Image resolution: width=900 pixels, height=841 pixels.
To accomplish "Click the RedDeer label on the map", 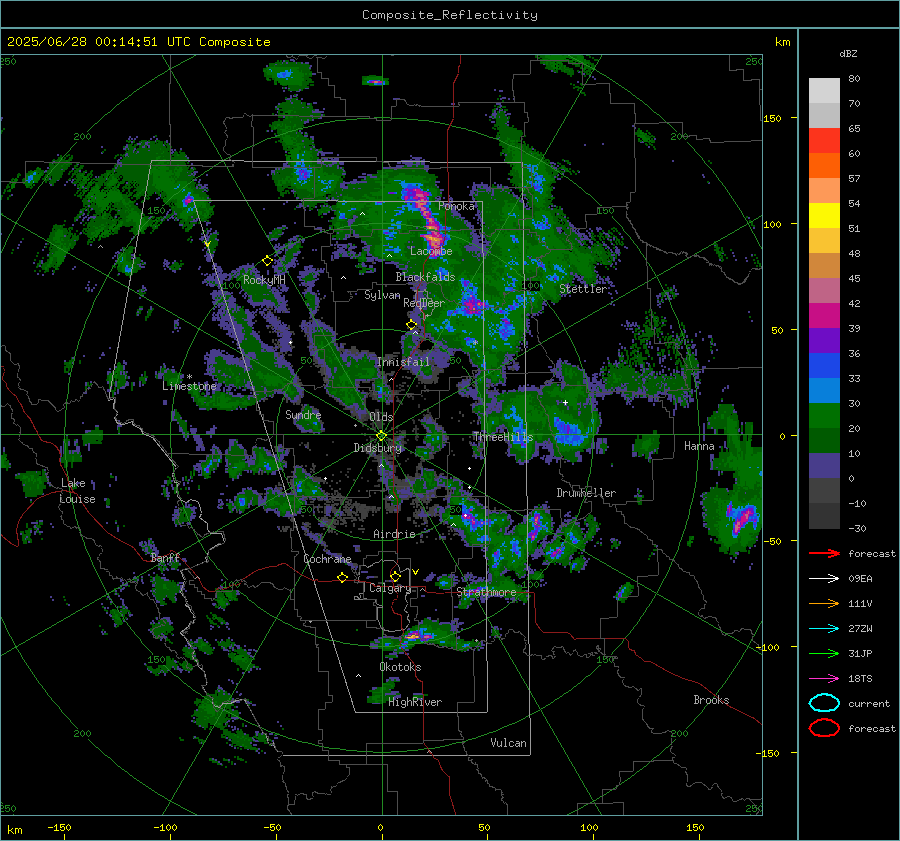I will point(424,303).
